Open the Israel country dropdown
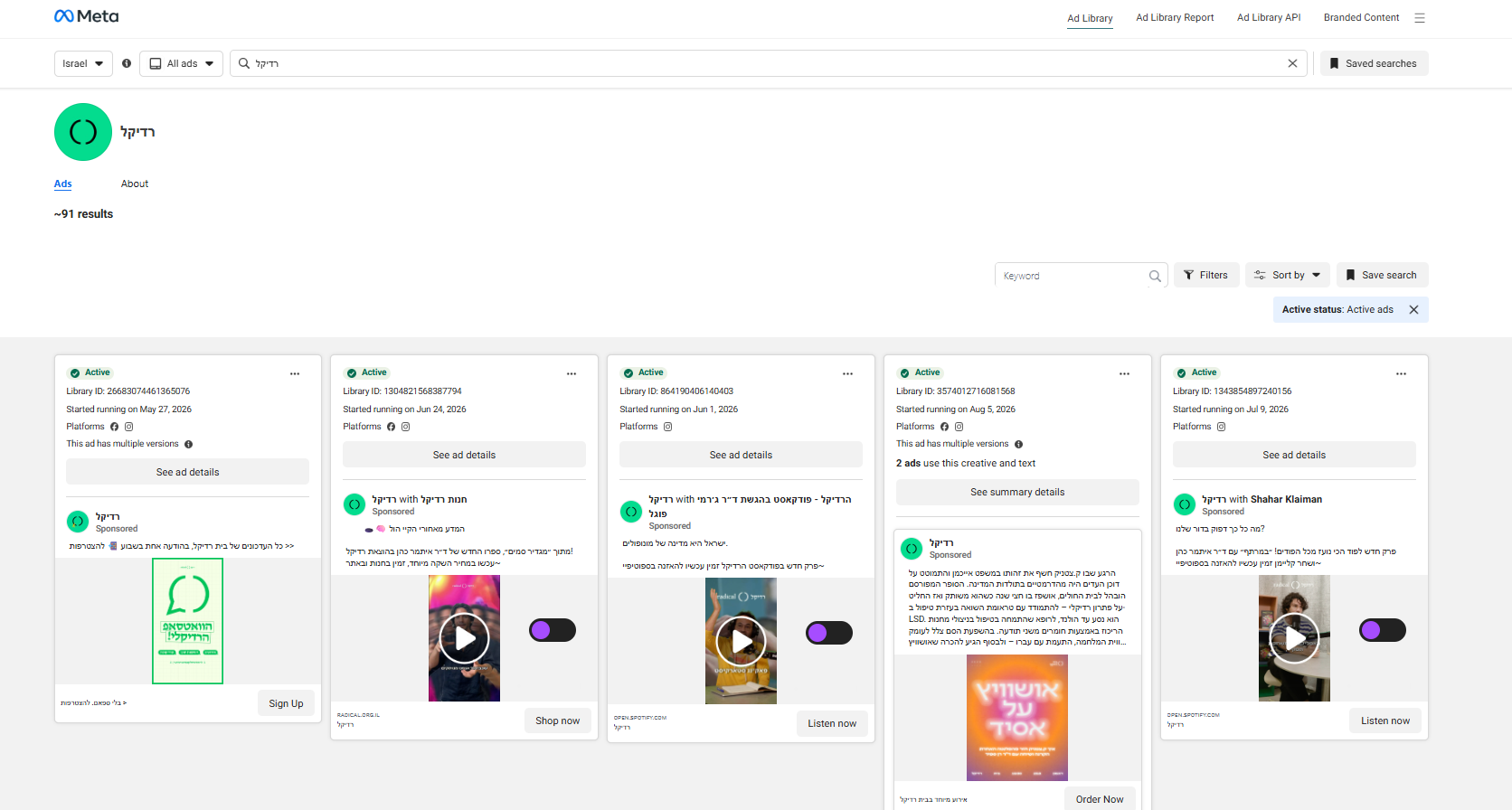The image size is (1512, 810). pos(84,63)
